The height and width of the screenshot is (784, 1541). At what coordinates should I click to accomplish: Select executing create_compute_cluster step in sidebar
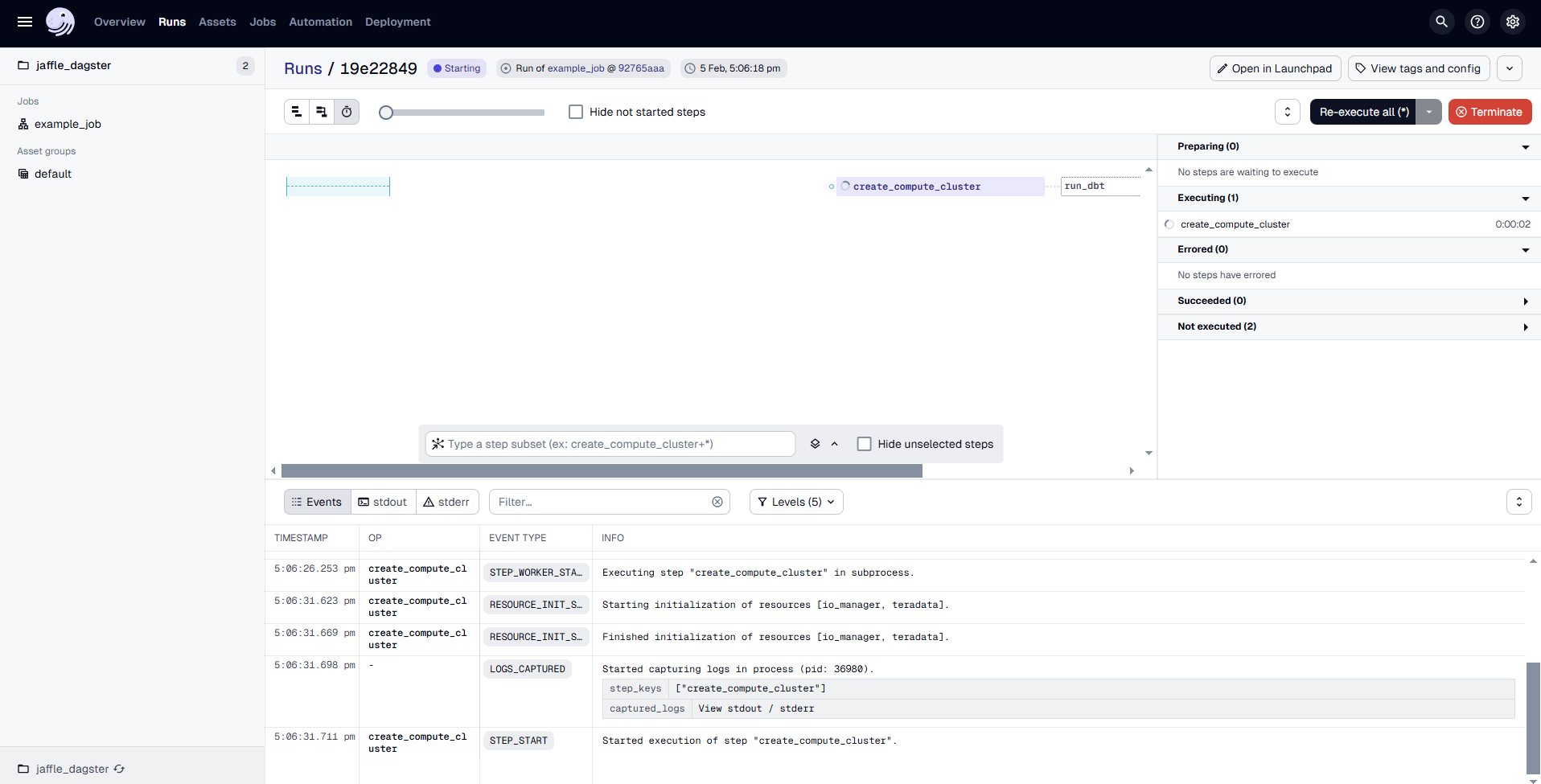tap(1350, 224)
